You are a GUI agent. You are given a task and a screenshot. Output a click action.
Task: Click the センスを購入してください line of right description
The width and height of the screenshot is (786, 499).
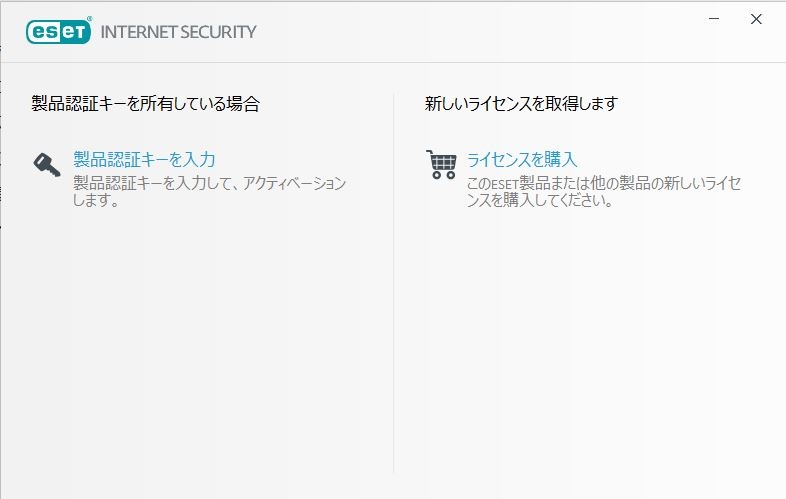pos(539,200)
